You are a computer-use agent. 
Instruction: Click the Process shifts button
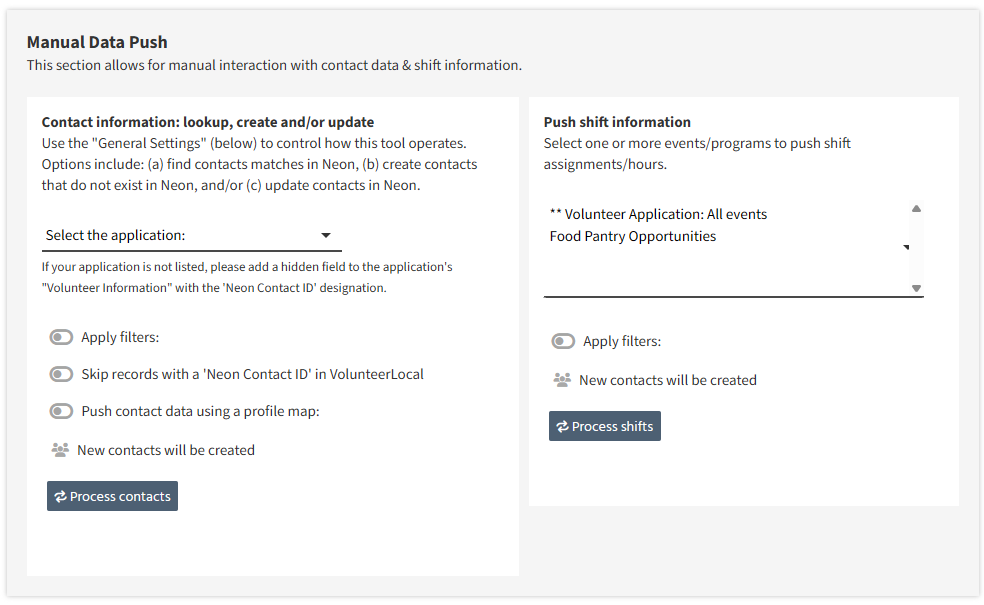pos(605,427)
